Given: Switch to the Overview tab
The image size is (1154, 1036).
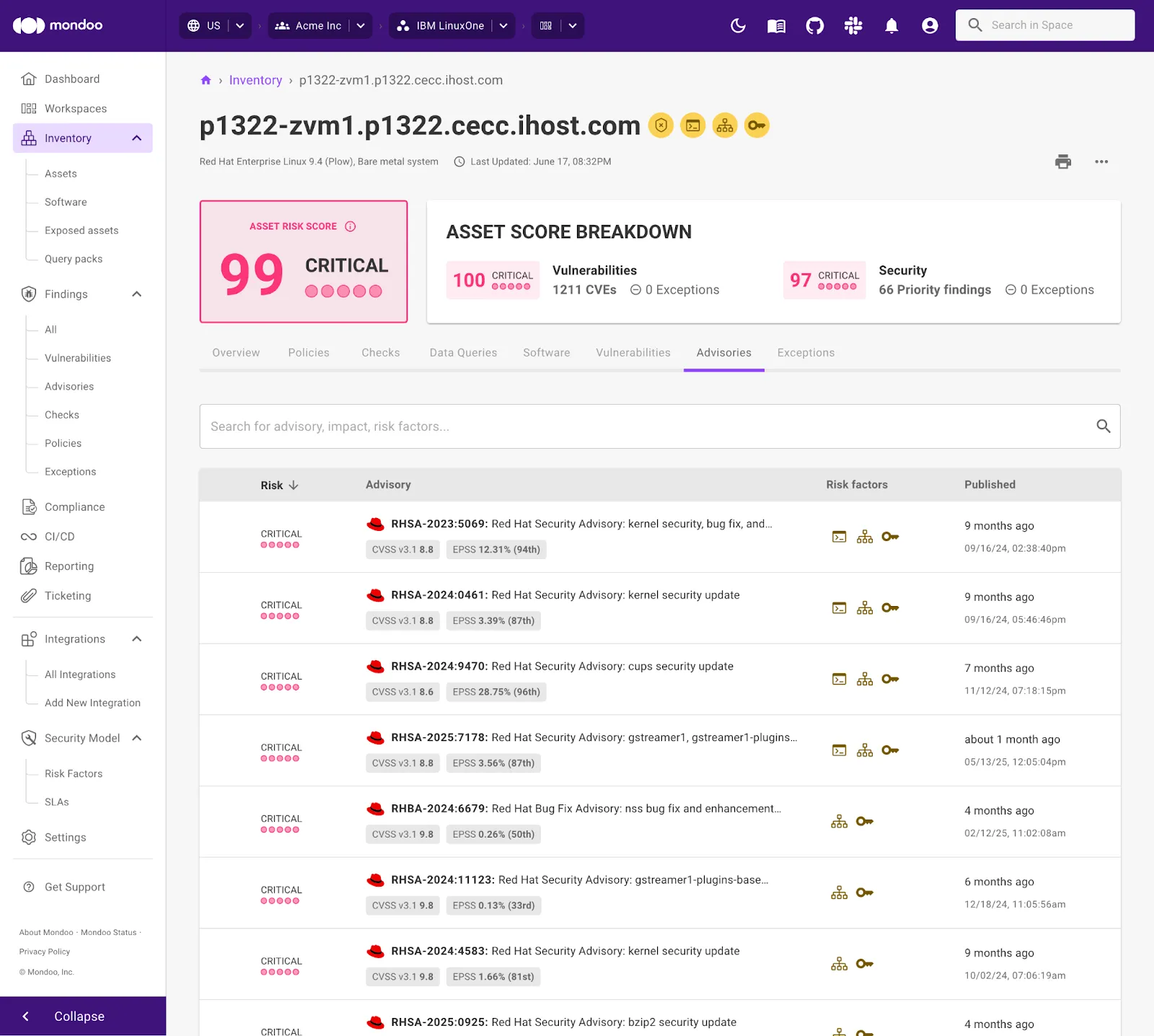Looking at the screenshot, I should (x=236, y=353).
